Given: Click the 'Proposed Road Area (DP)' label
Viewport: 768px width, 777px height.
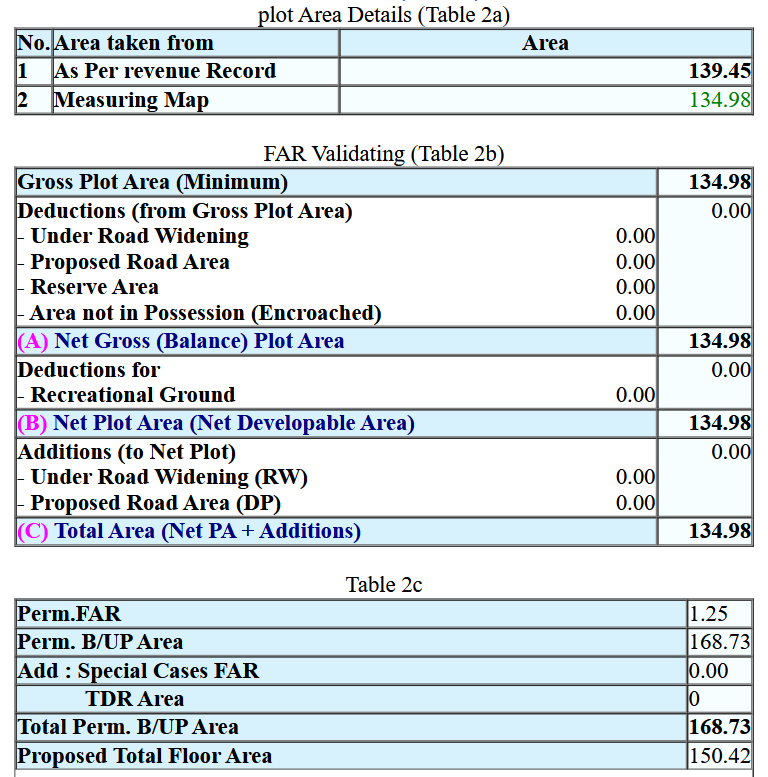Looking at the screenshot, I should 156,503.
